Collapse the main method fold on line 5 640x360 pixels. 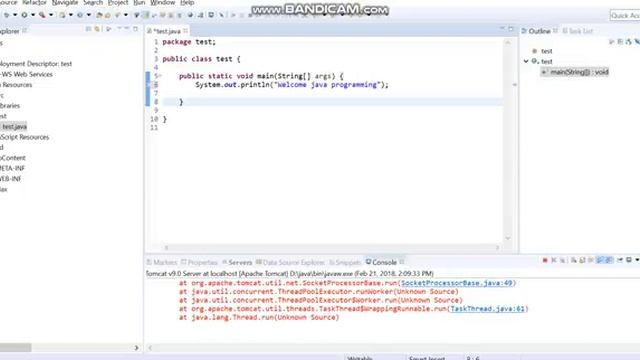pos(160,76)
